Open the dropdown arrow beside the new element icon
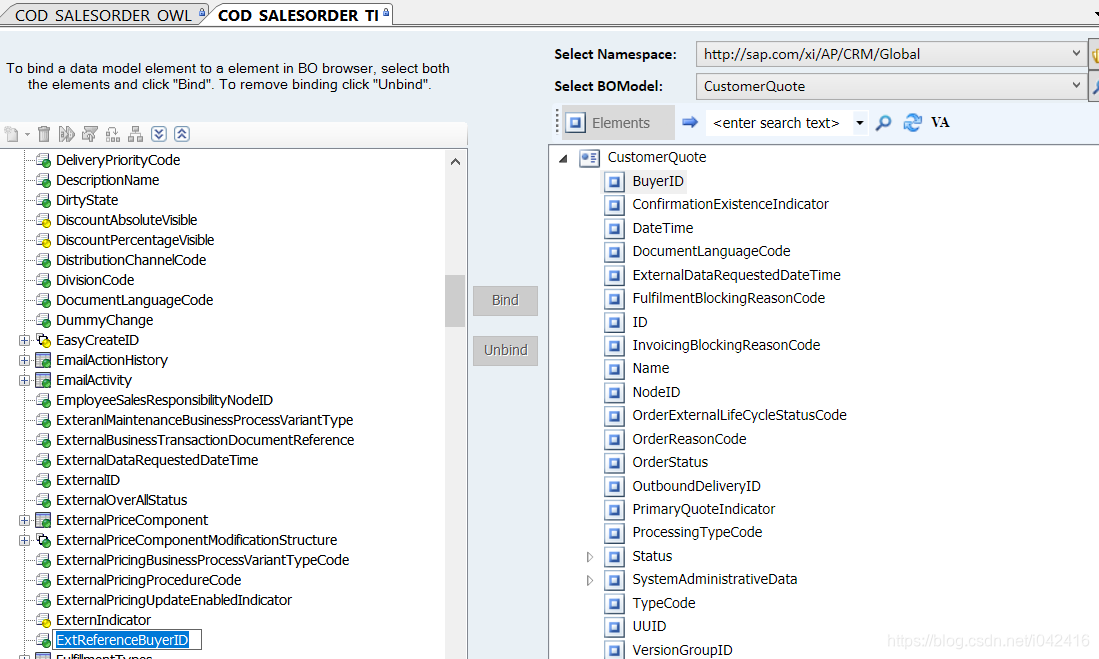The height and width of the screenshot is (659, 1099). click(27, 135)
